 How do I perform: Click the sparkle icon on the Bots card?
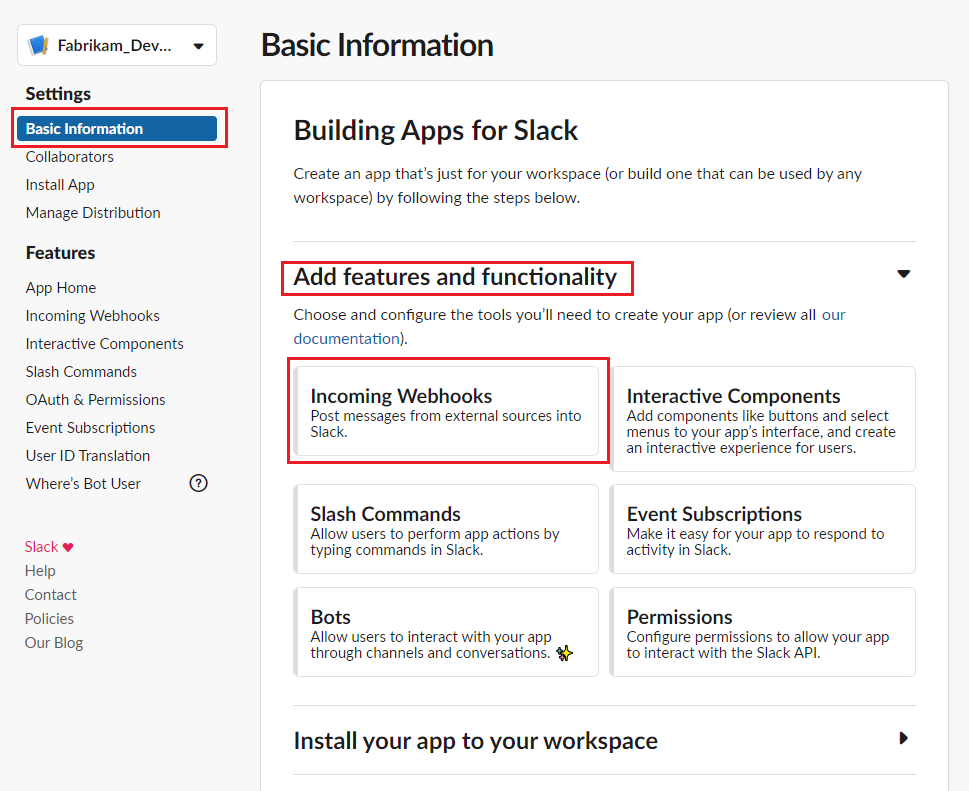pyautogui.click(x=565, y=653)
